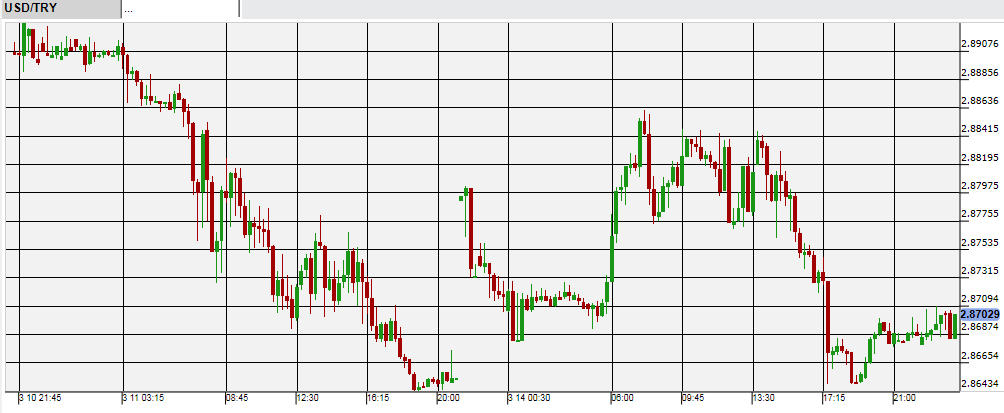Select the 3 11 03:15 time marker
1004x413 pixels.
143,398
